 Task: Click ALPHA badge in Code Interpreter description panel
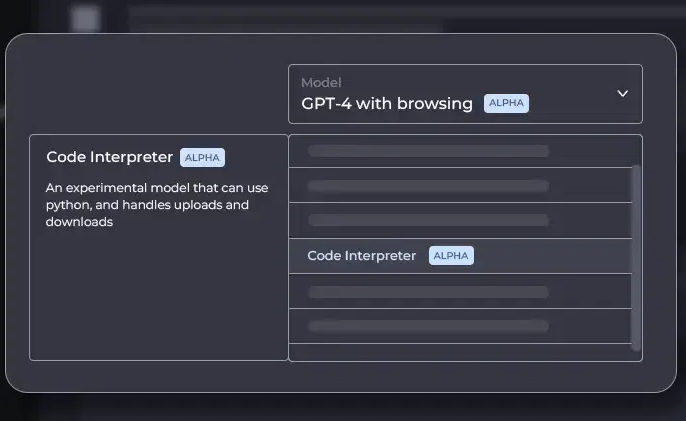pos(202,158)
